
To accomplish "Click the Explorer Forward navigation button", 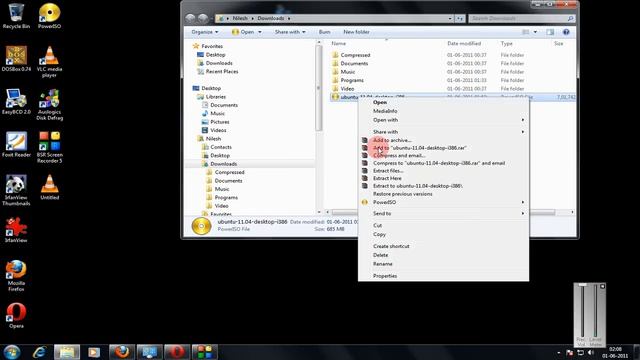I will pos(203,18).
